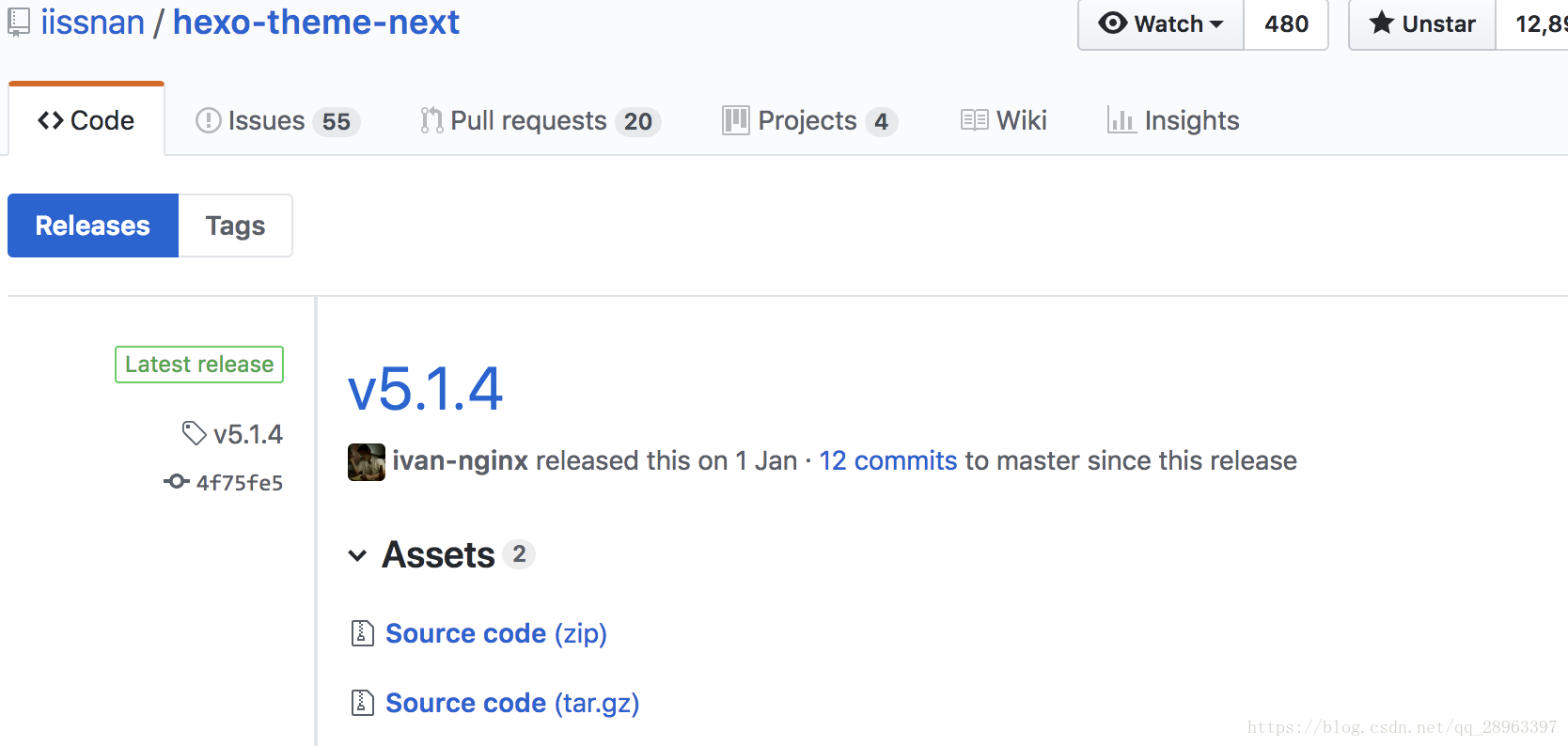Click the Insights graph icon
This screenshot has width=1568, height=746.
[1121, 120]
